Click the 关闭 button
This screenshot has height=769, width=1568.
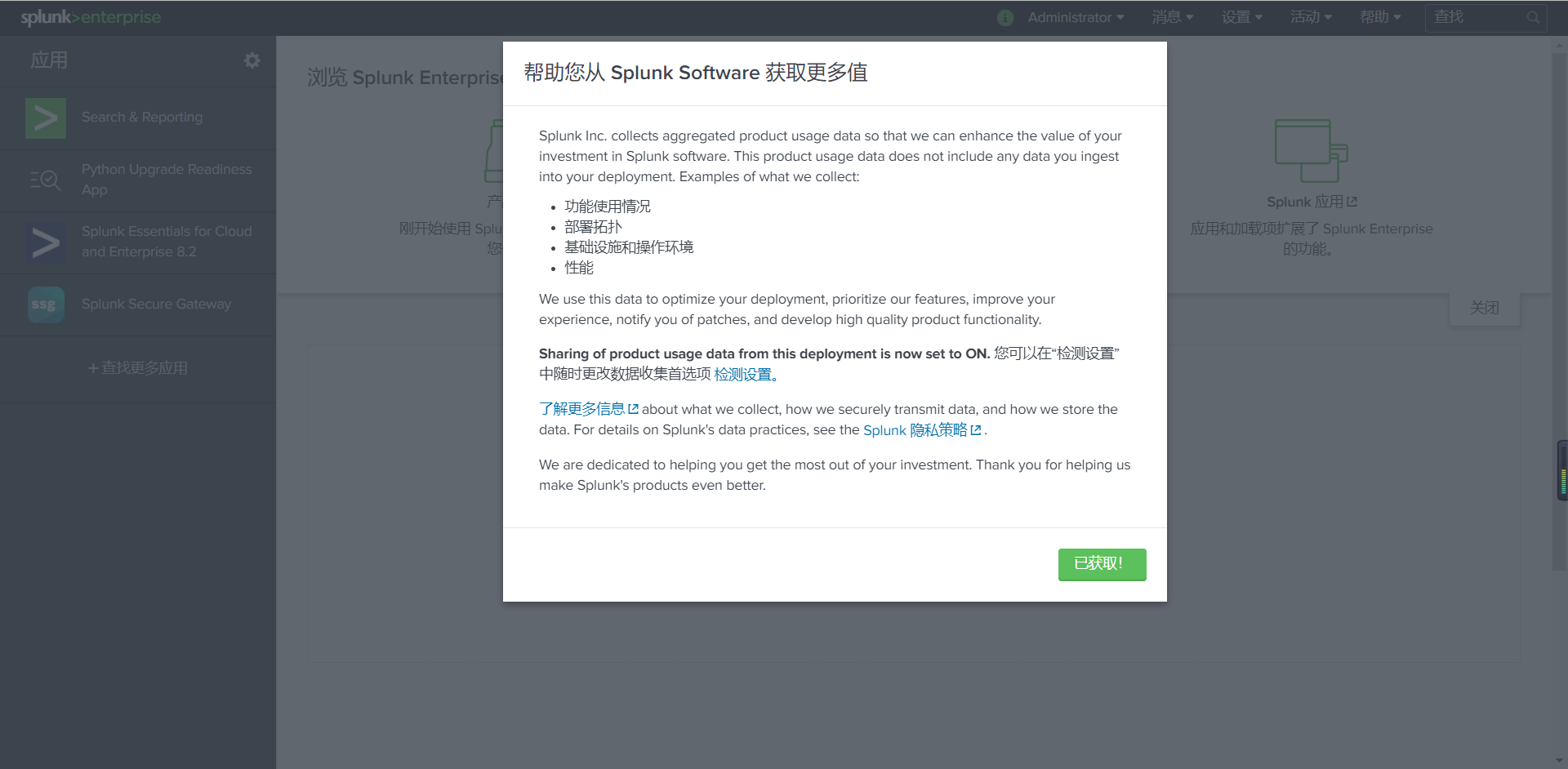point(1485,309)
